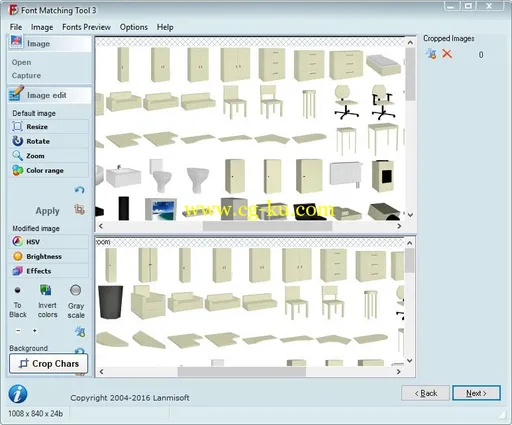Click the Default image label
The width and height of the screenshot is (512, 425).
click(34, 113)
